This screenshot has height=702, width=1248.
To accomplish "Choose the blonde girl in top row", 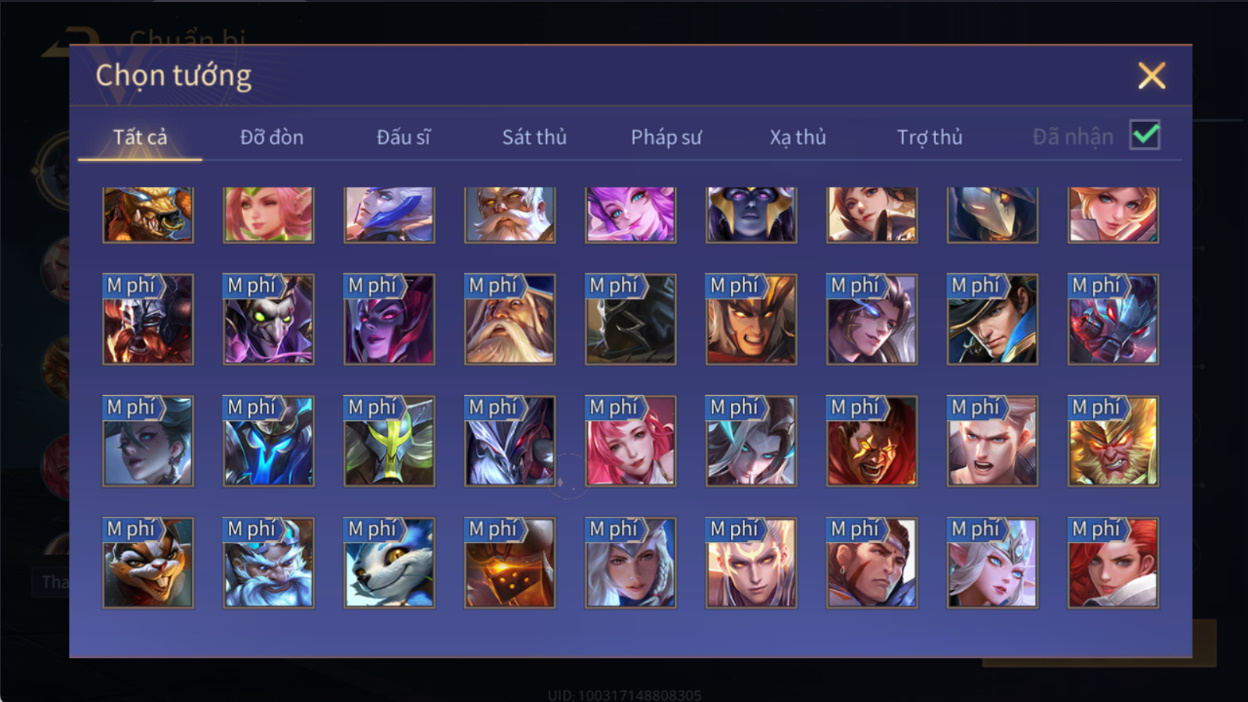I will [1113, 215].
